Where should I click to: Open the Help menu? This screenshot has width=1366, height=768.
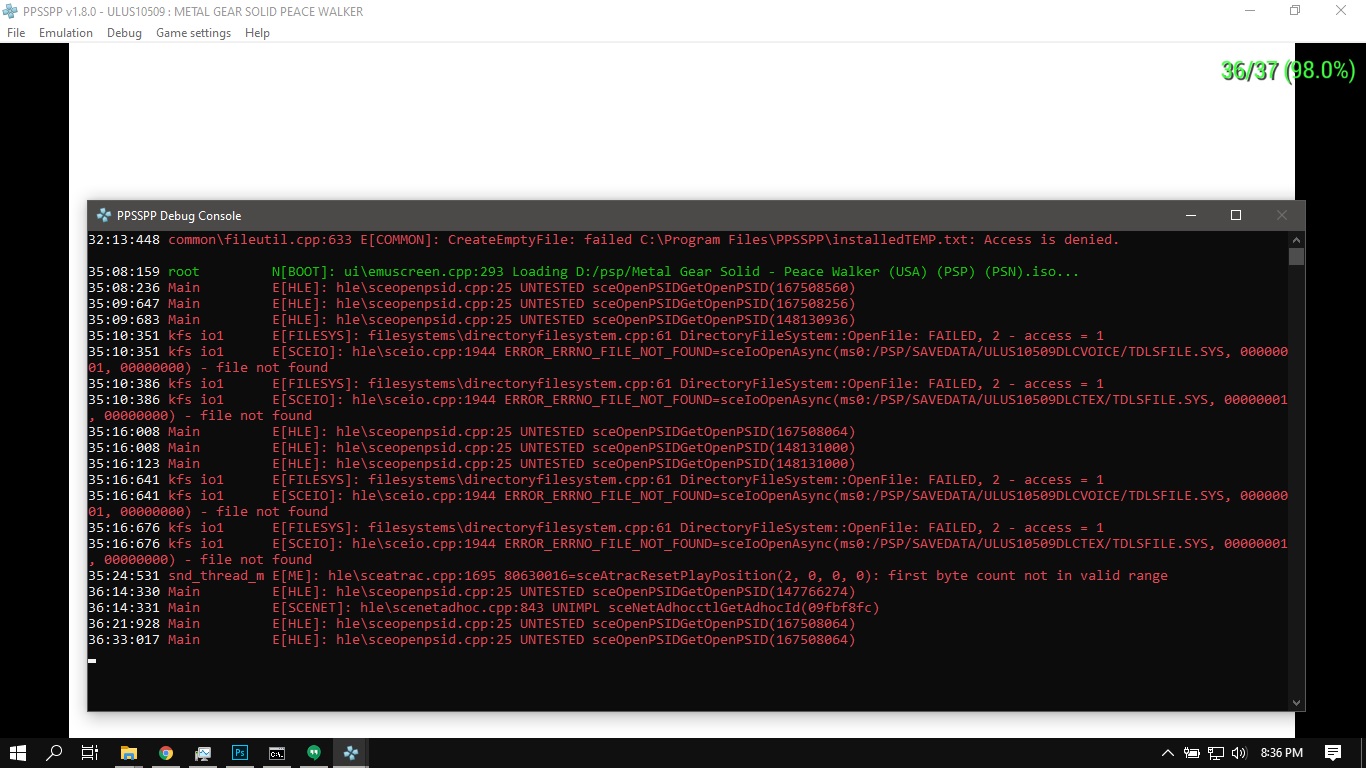pos(257,33)
